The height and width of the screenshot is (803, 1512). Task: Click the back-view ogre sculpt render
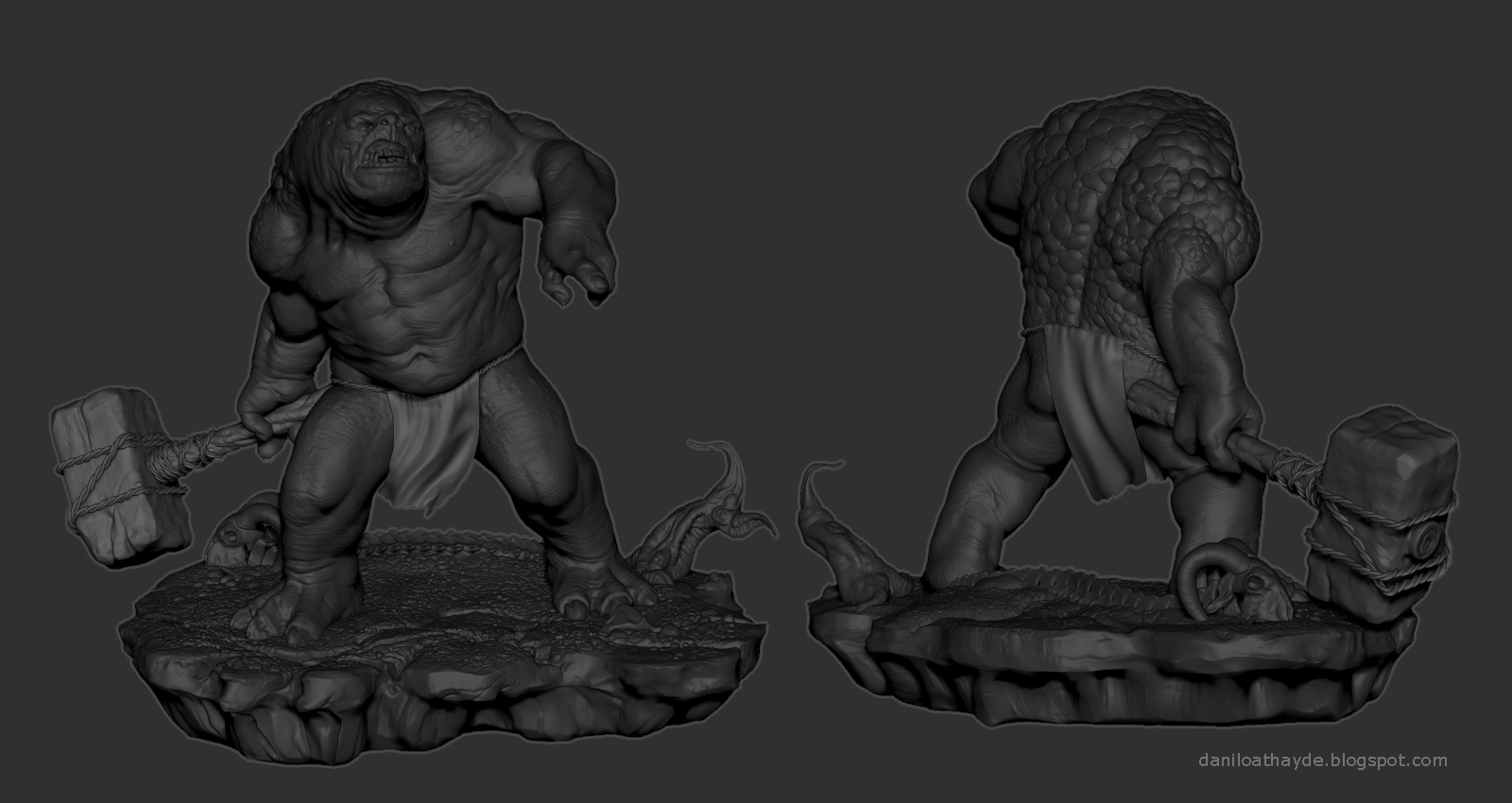(x=1129, y=406)
